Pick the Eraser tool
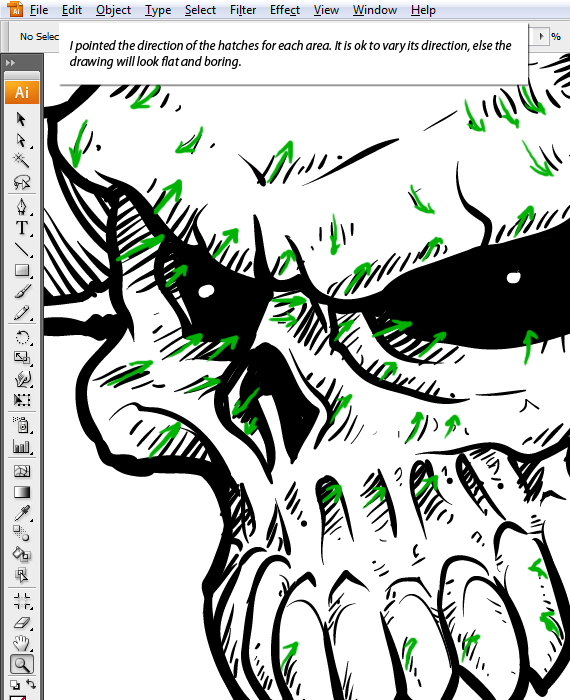Image resolution: width=570 pixels, height=700 pixels. coord(21,622)
